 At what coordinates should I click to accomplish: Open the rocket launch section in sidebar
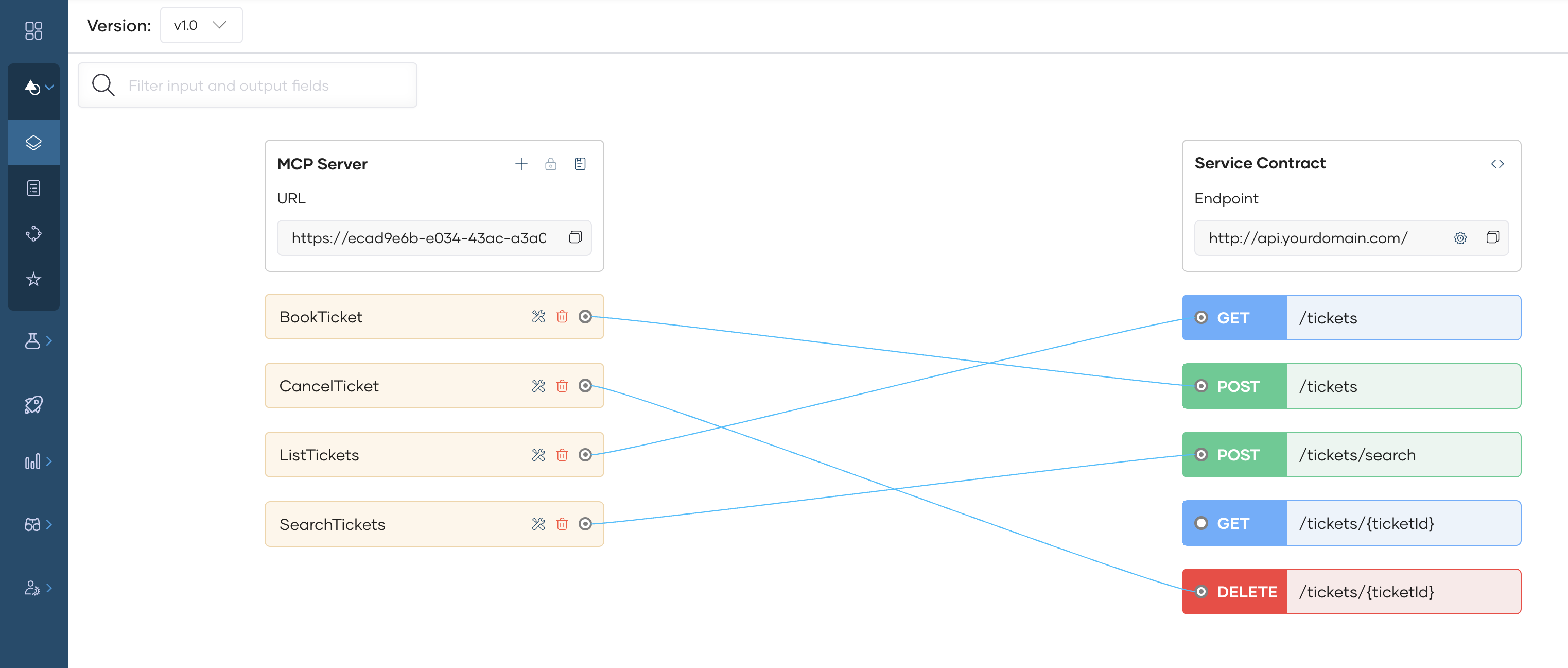(x=33, y=404)
